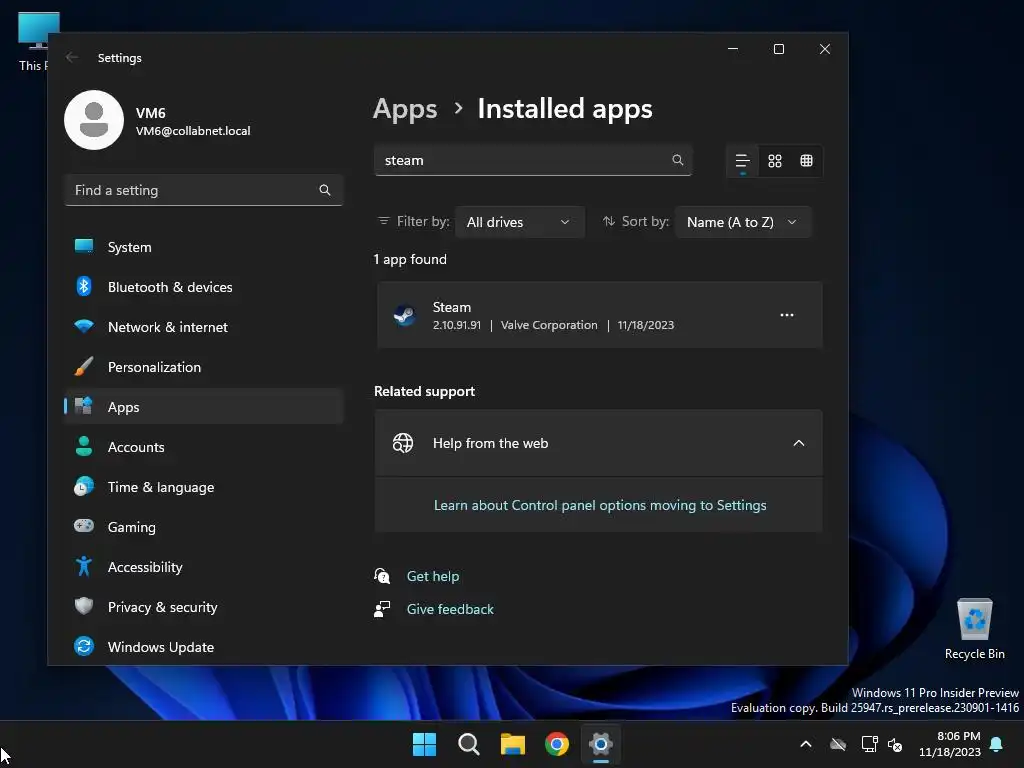Open Bluetooth & devices settings
The image size is (1024, 768).
point(204,287)
